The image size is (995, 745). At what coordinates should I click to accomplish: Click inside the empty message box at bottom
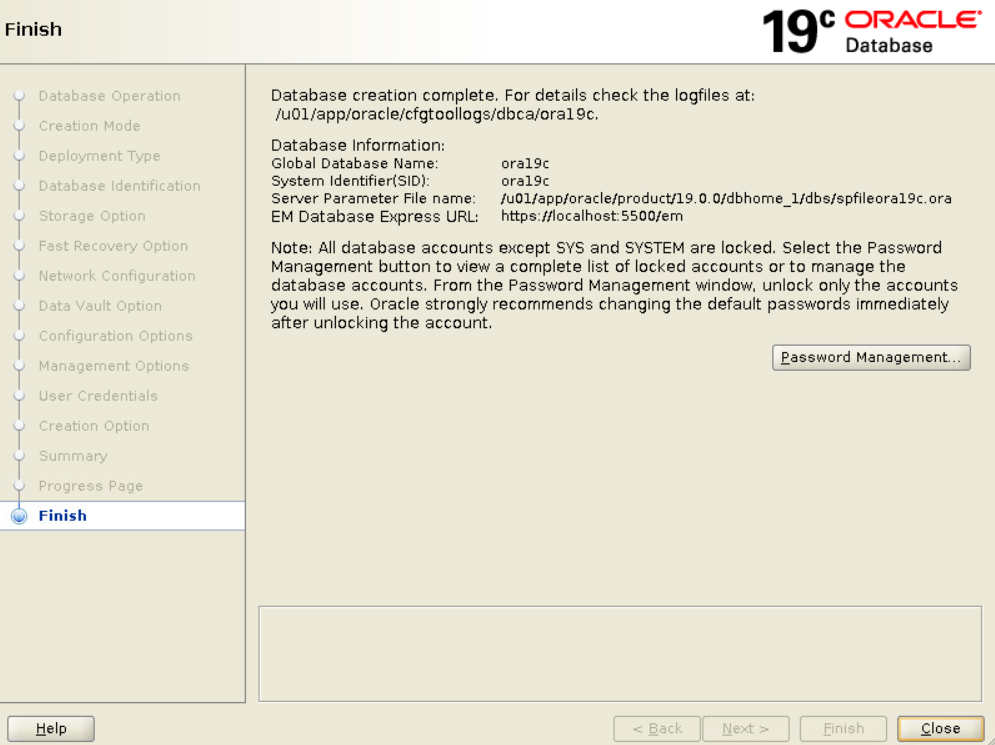tap(620, 654)
